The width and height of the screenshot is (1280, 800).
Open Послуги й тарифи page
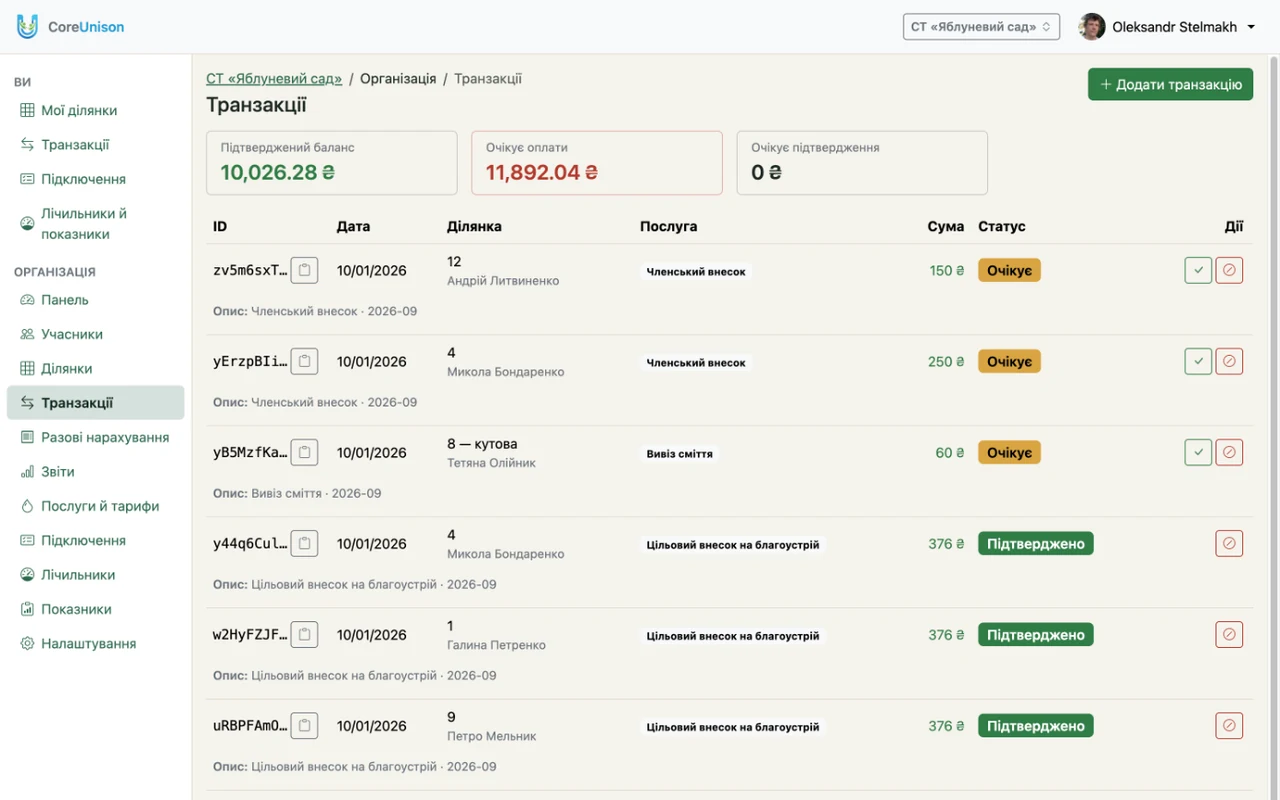tap(96, 506)
